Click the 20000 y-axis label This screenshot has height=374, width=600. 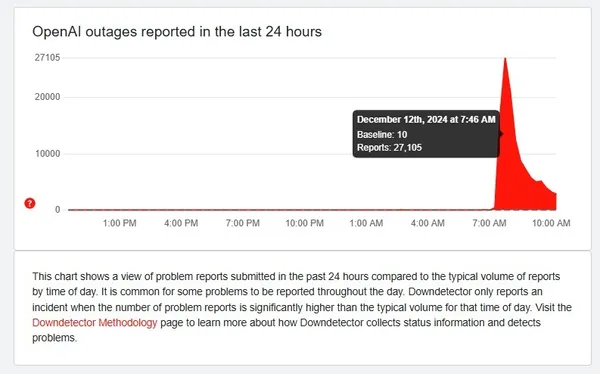[47, 97]
